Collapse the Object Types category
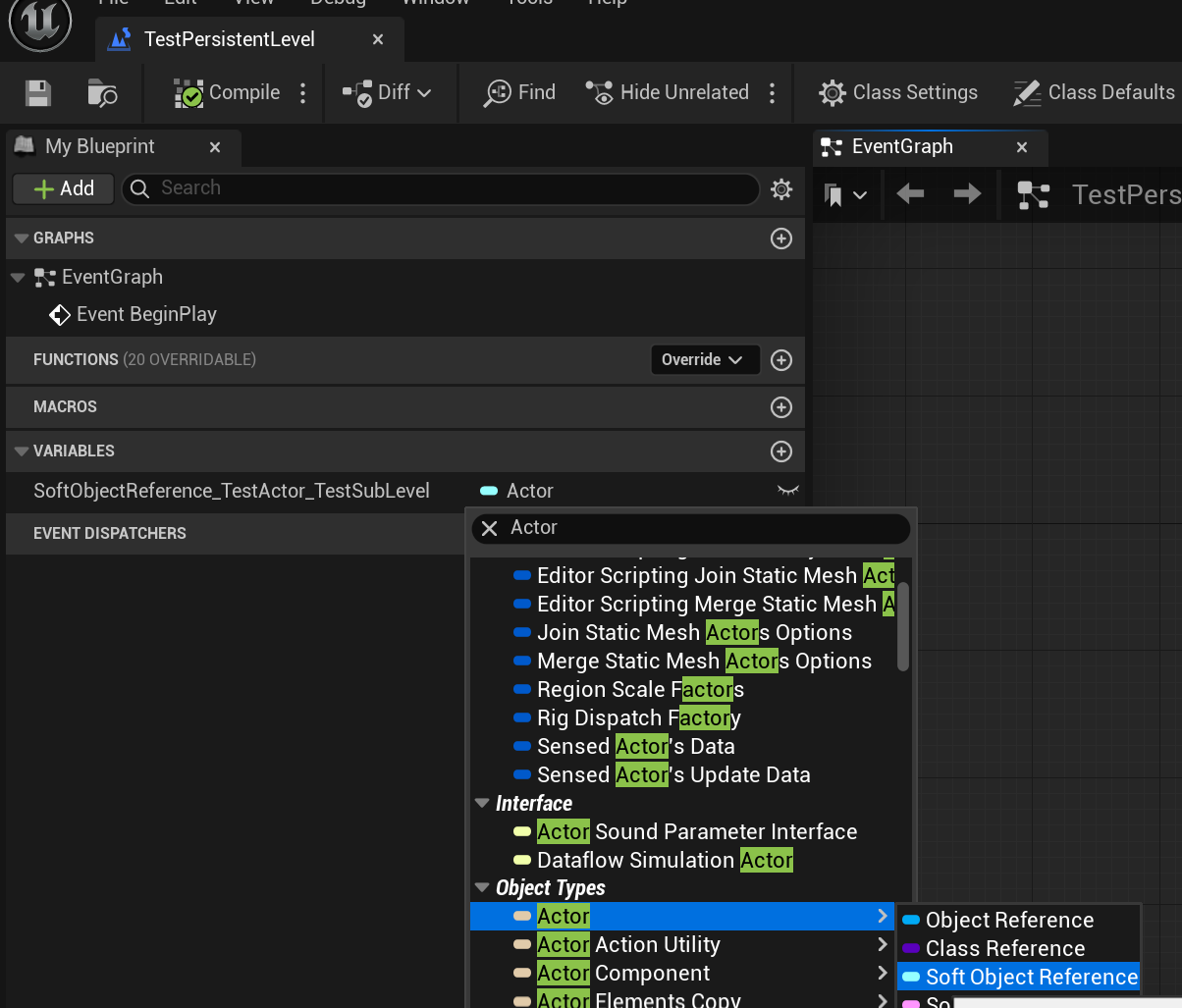Viewport: 1182px width, 1008px height. [x=482, y=888]
